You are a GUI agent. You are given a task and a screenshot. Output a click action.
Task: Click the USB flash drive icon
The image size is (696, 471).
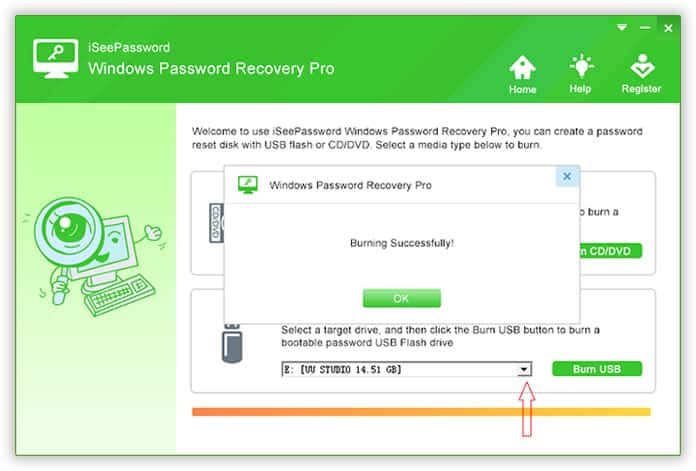point(232,343)
